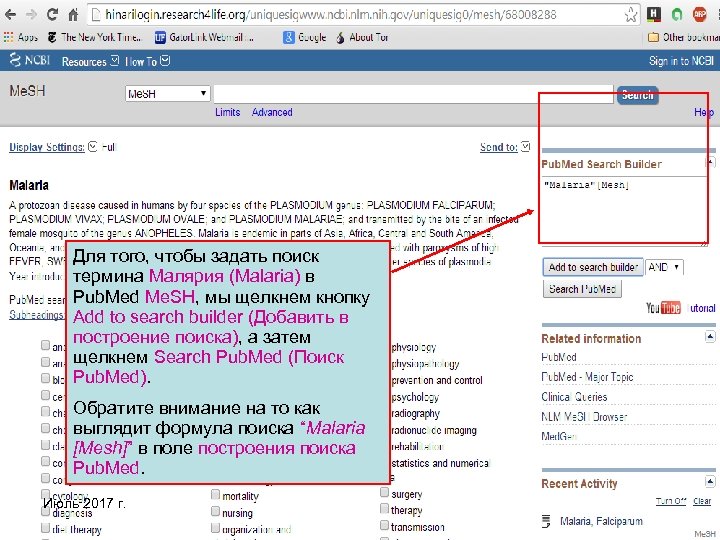
Task: Open the Resources menu
Action: (90, 61)
